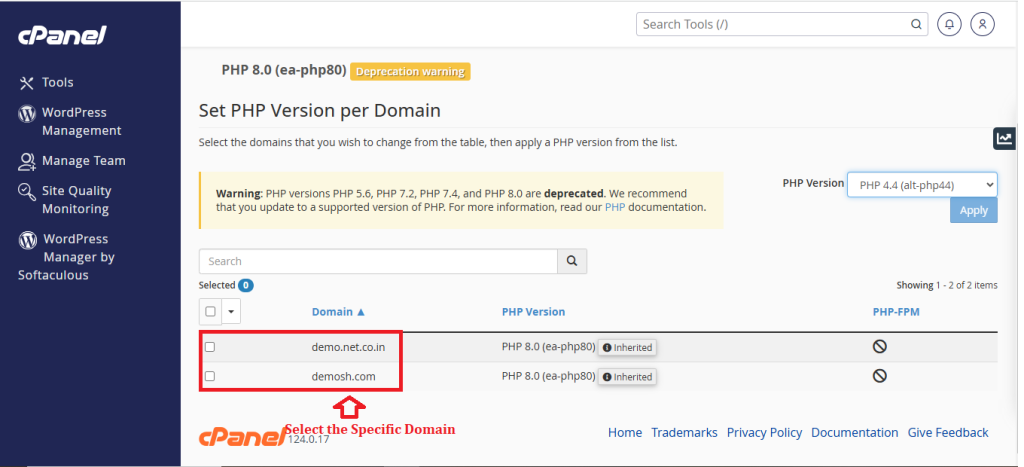The height and width of the screenshot is (467, 1024).
Task: Sort by the Domain column header
Action: pos(338,312)
